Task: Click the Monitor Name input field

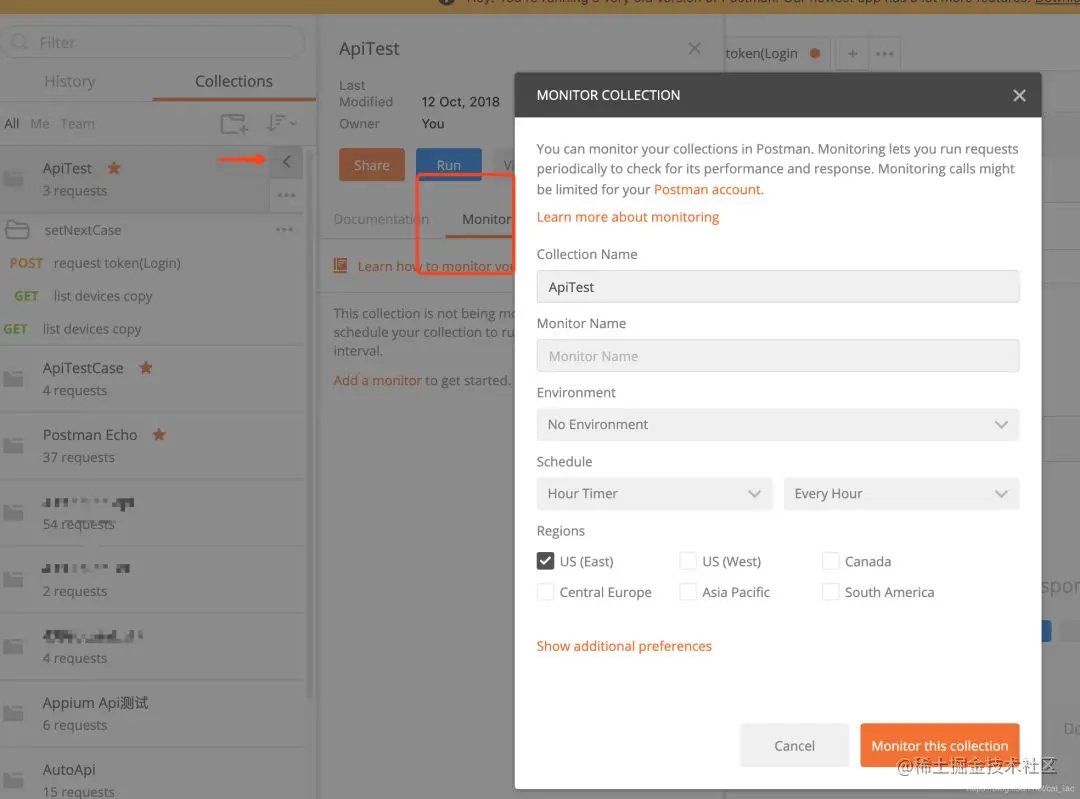Action: click(778, 356)
